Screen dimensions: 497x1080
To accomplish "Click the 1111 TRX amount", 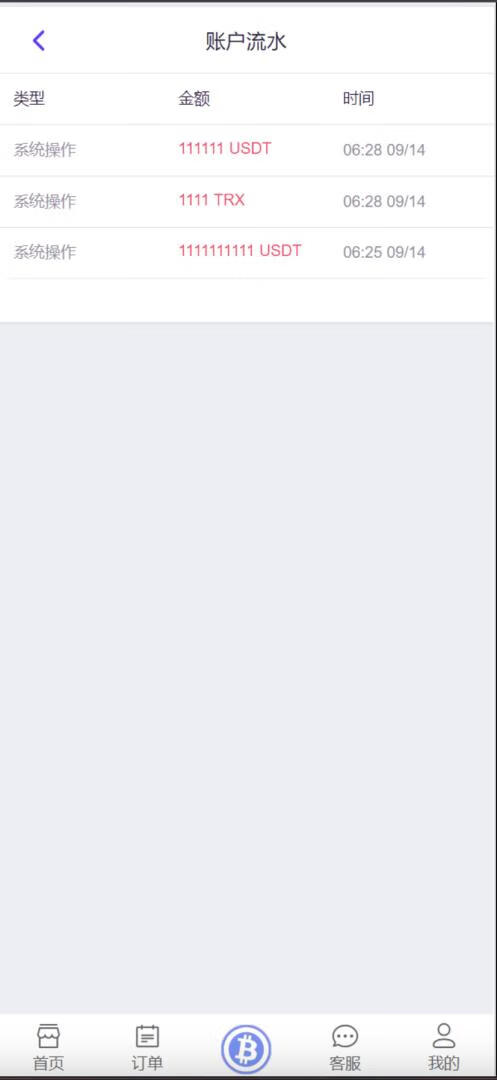I will pyautogui.click(x=211, y=200).
